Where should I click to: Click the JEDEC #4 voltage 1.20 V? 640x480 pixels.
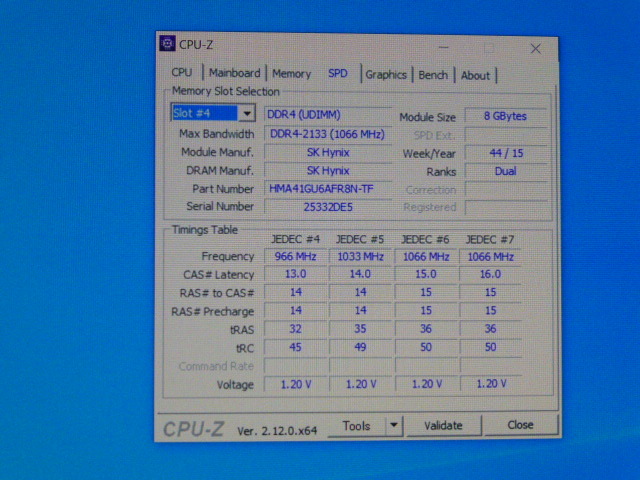pyautogui.click(x=296, y=384)
